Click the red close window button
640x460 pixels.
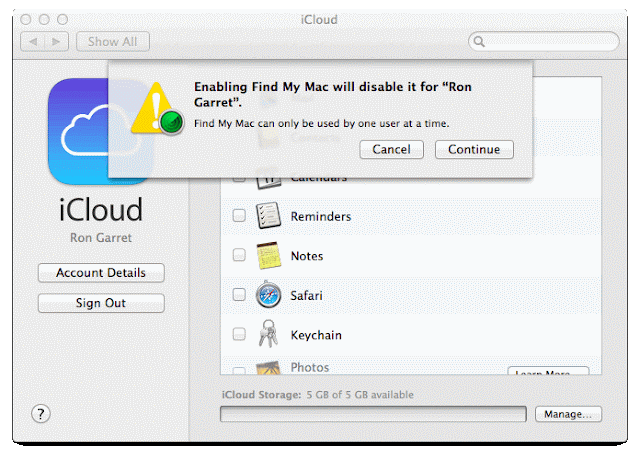(26, 19)
